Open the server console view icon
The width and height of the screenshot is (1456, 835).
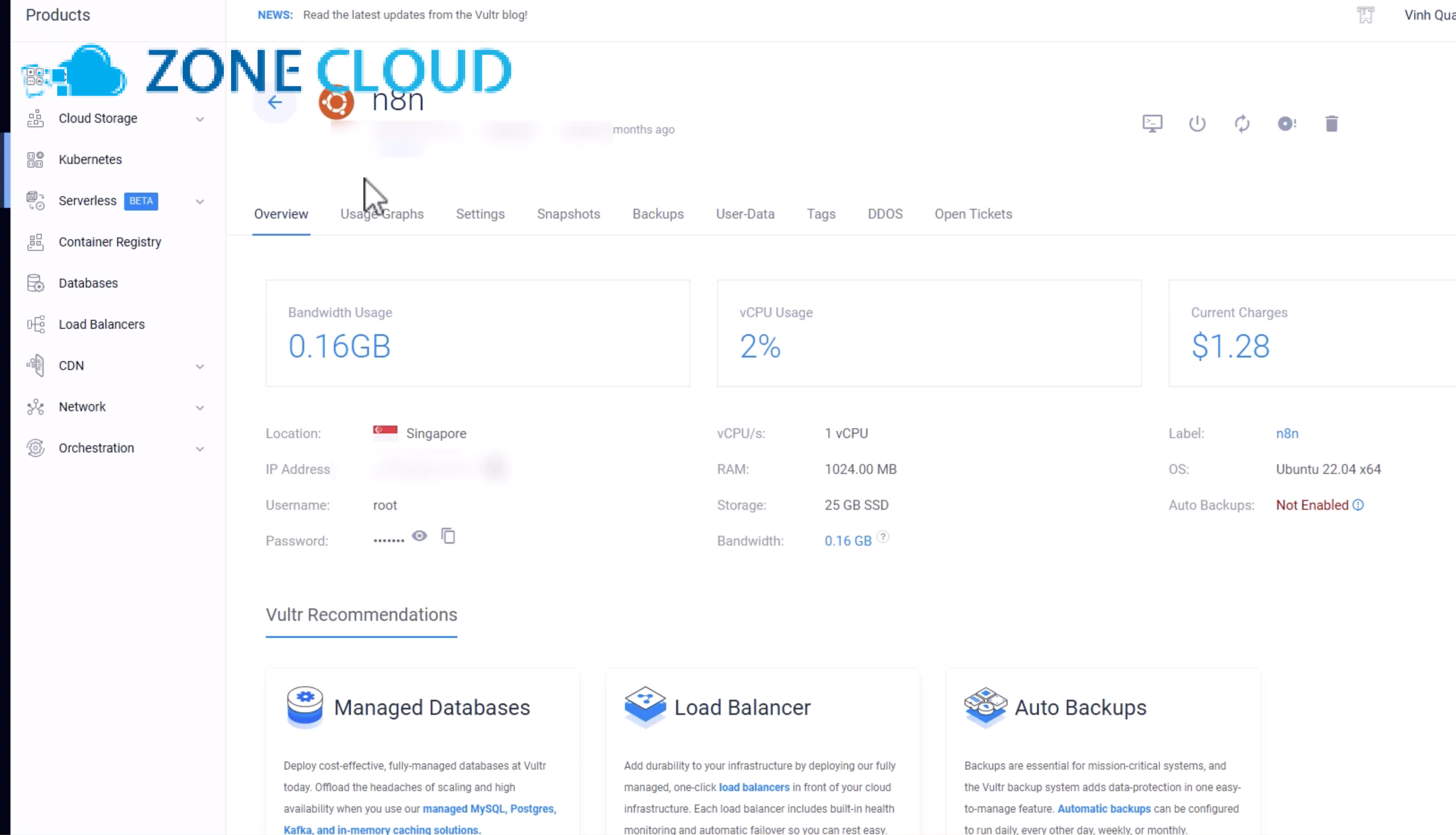pyautogui.click(x=1152, y=124)
